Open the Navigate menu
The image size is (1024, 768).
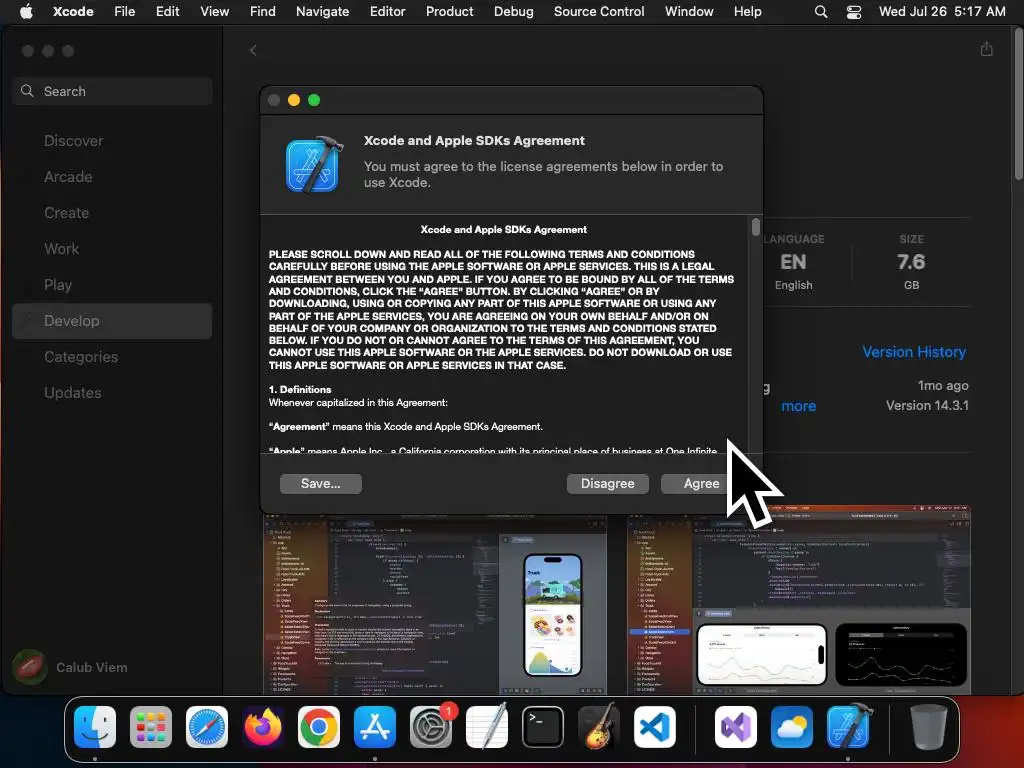point(323,11)
